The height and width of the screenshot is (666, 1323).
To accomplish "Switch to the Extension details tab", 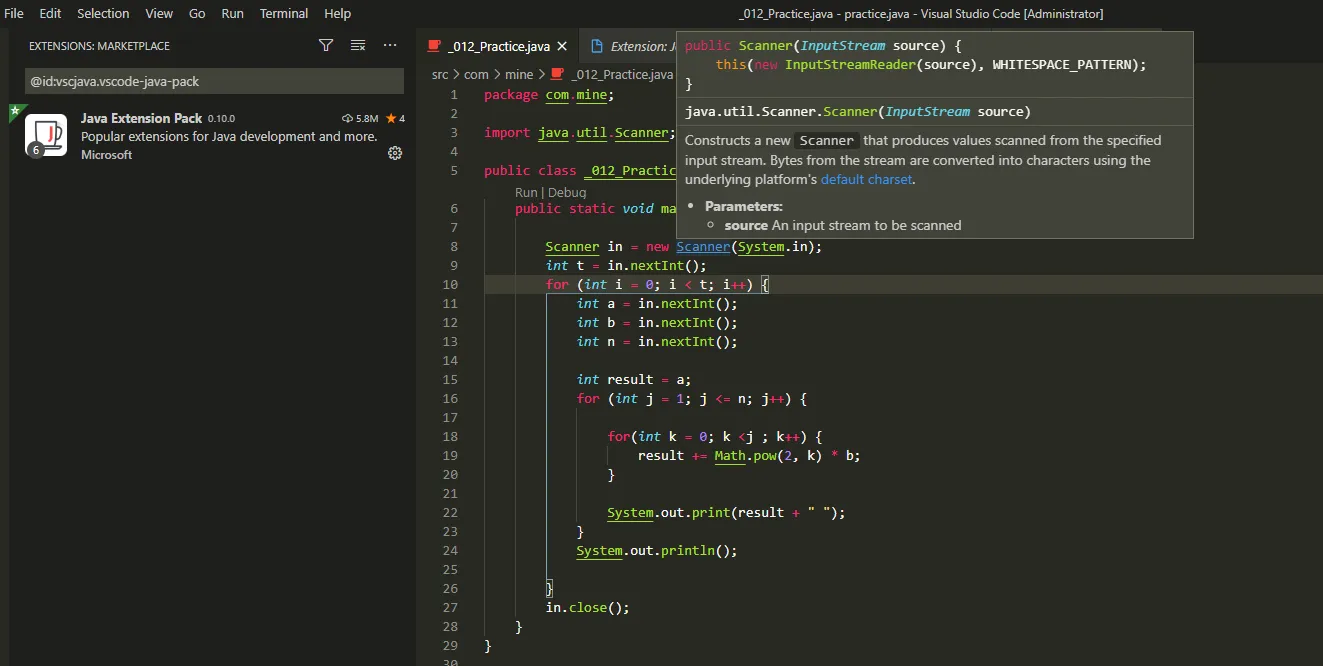I will [x=635, y=46].
